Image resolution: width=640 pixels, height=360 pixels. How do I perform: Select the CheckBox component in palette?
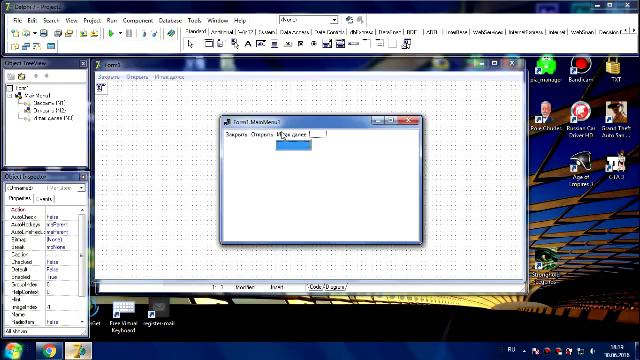click(300, 44)
